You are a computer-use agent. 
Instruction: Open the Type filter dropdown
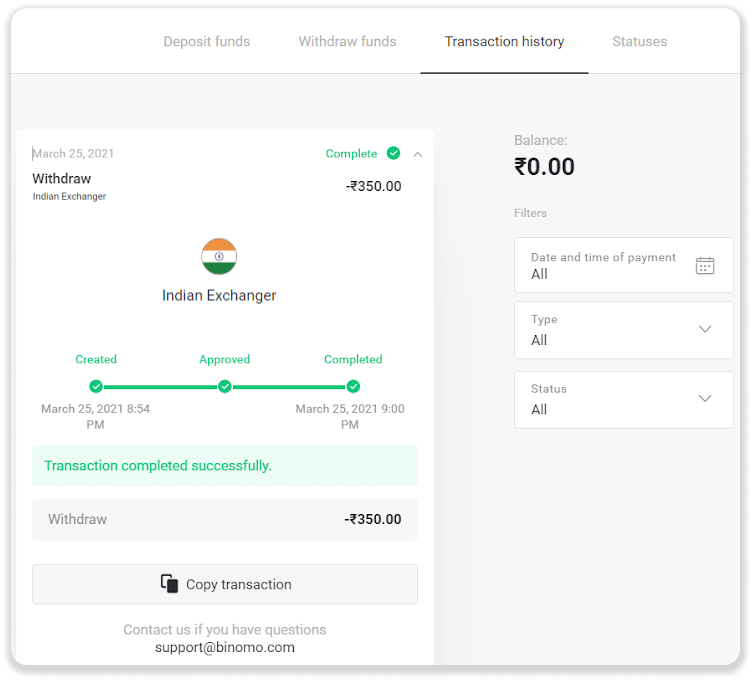(x=623, y=330)
